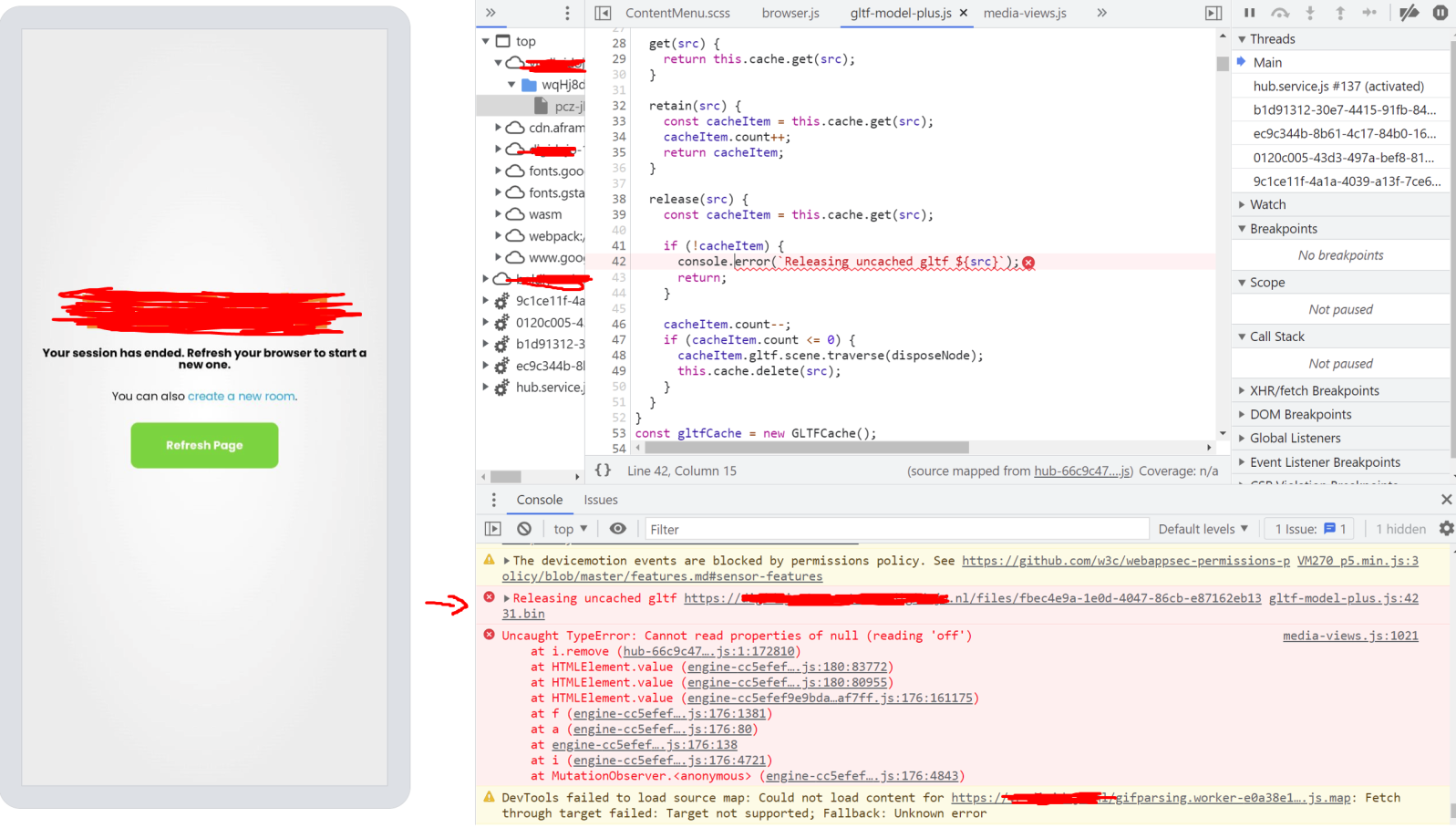Image resolution: width=1456 pixels, height=828 pixels.
Task: Click line number 42 in the gutter
Action: click(619, 262)
